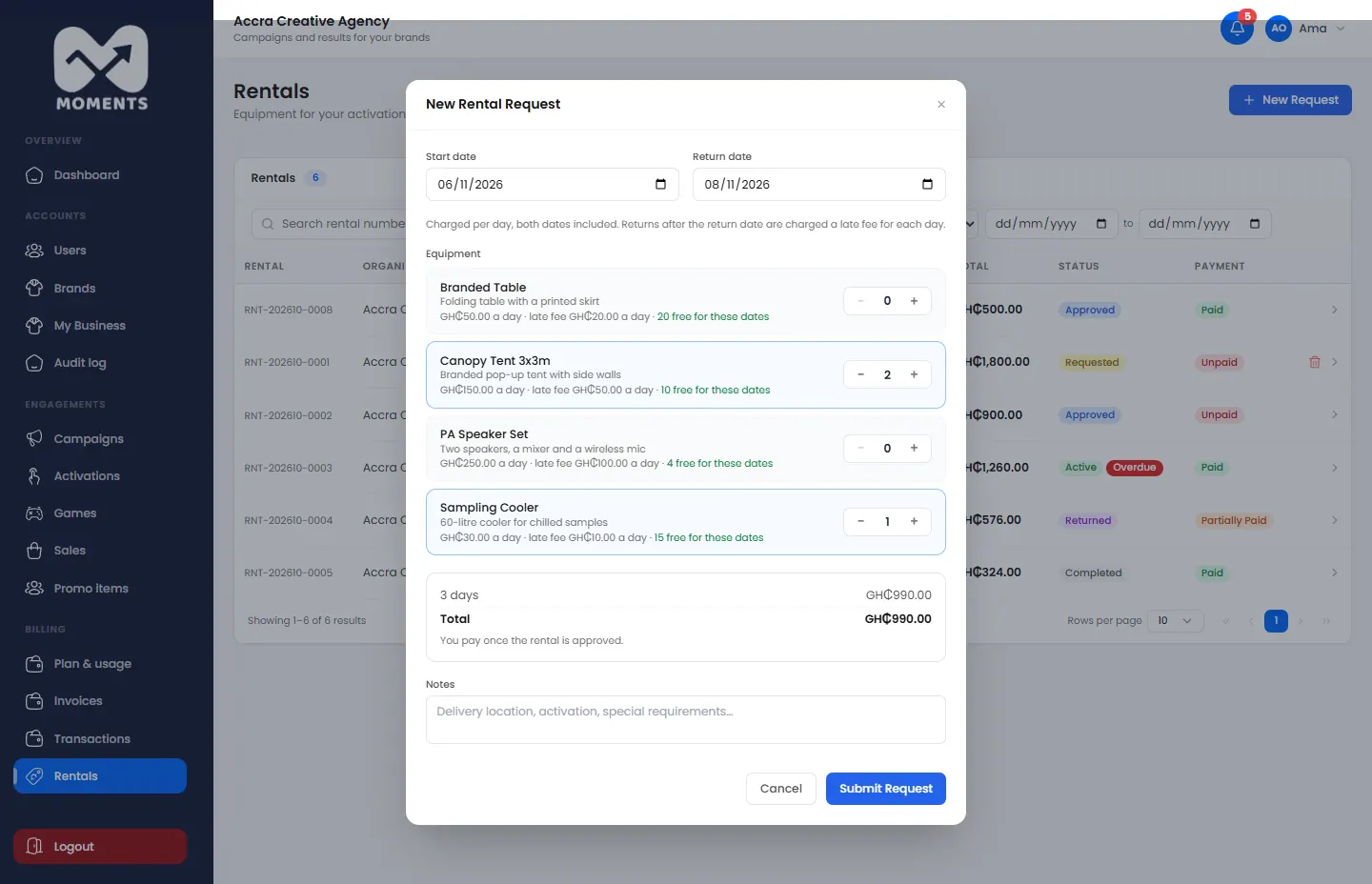1372x884 pixels.
Task: Click the Invoices sidebar icon
Action: (x=34, y=701)
